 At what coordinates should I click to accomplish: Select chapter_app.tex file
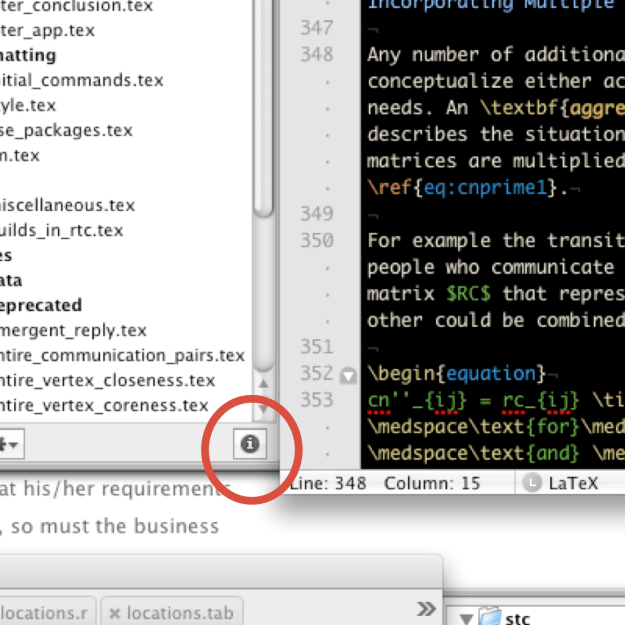47,31
